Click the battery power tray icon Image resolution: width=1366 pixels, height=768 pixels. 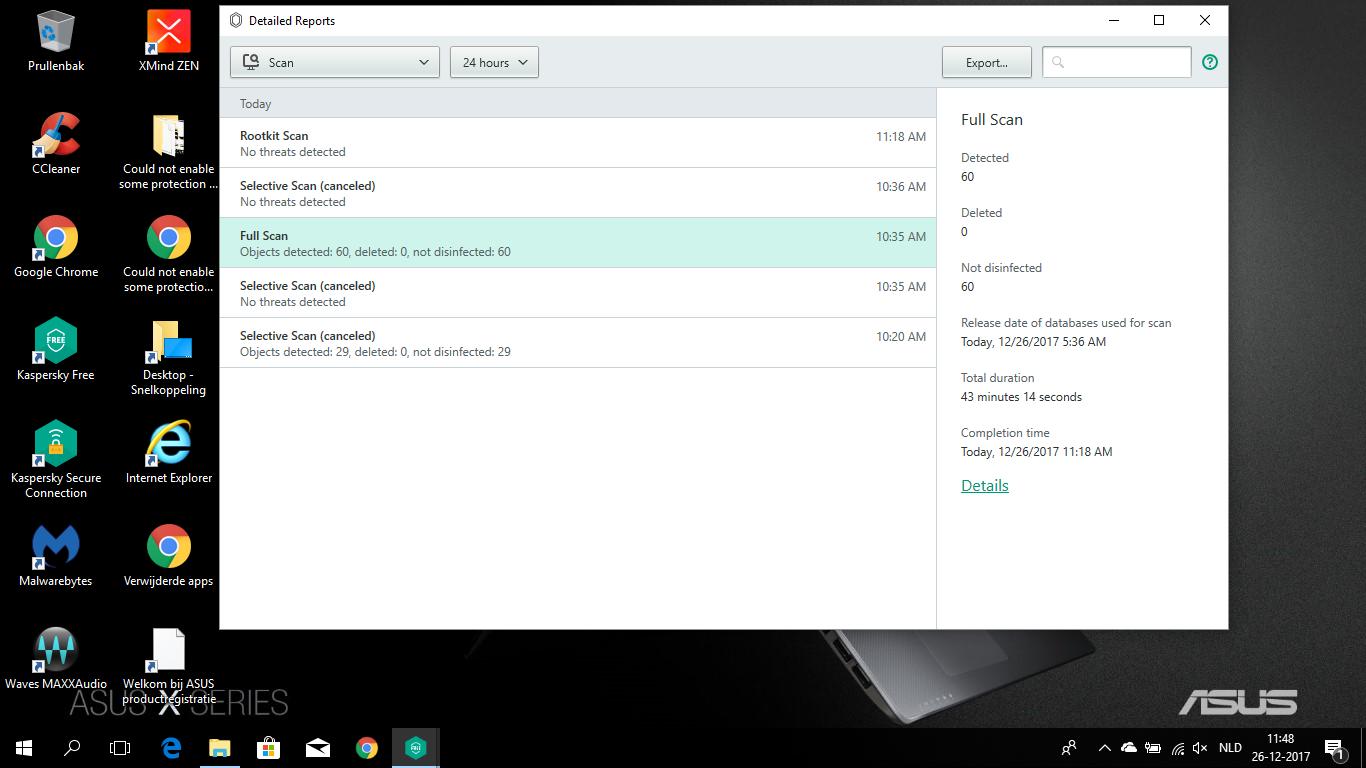point(1153,747)
